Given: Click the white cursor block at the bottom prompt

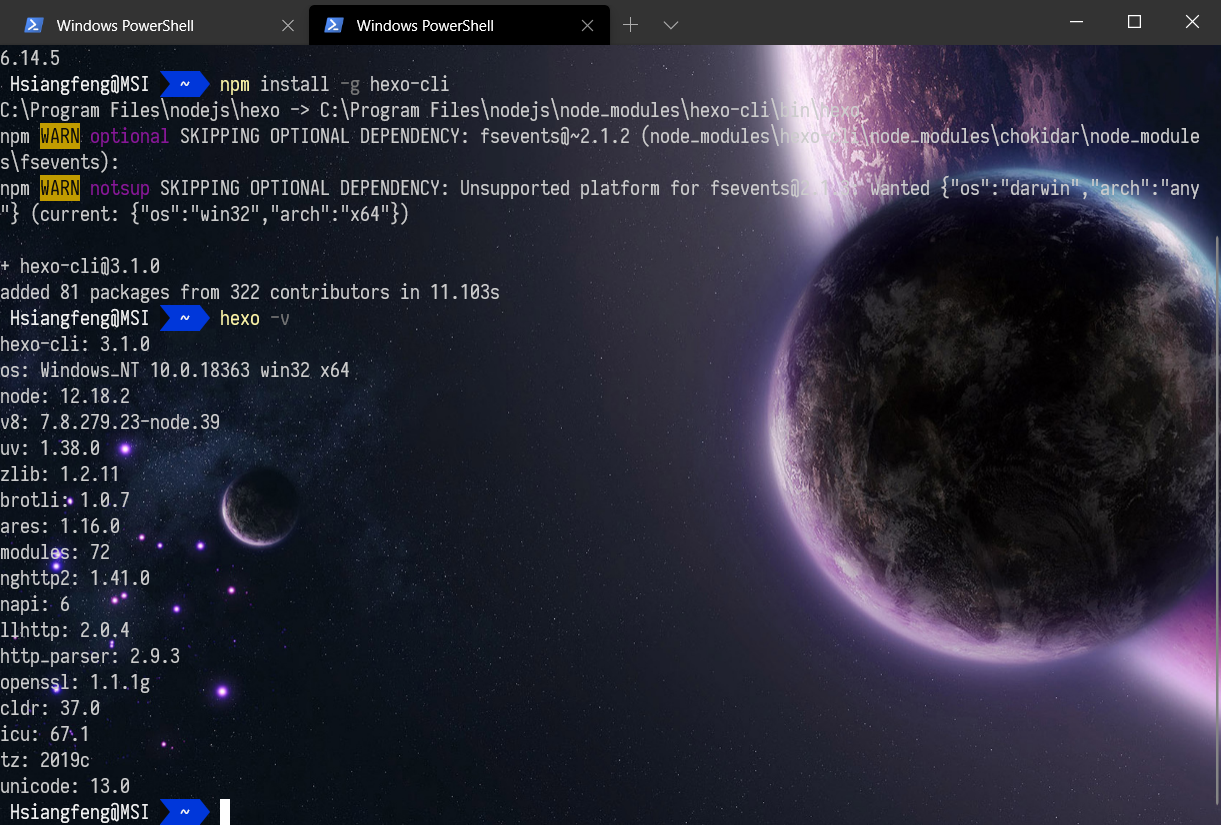Looking at the screenshot, I should pyautogui.click(x=225, y=812).
